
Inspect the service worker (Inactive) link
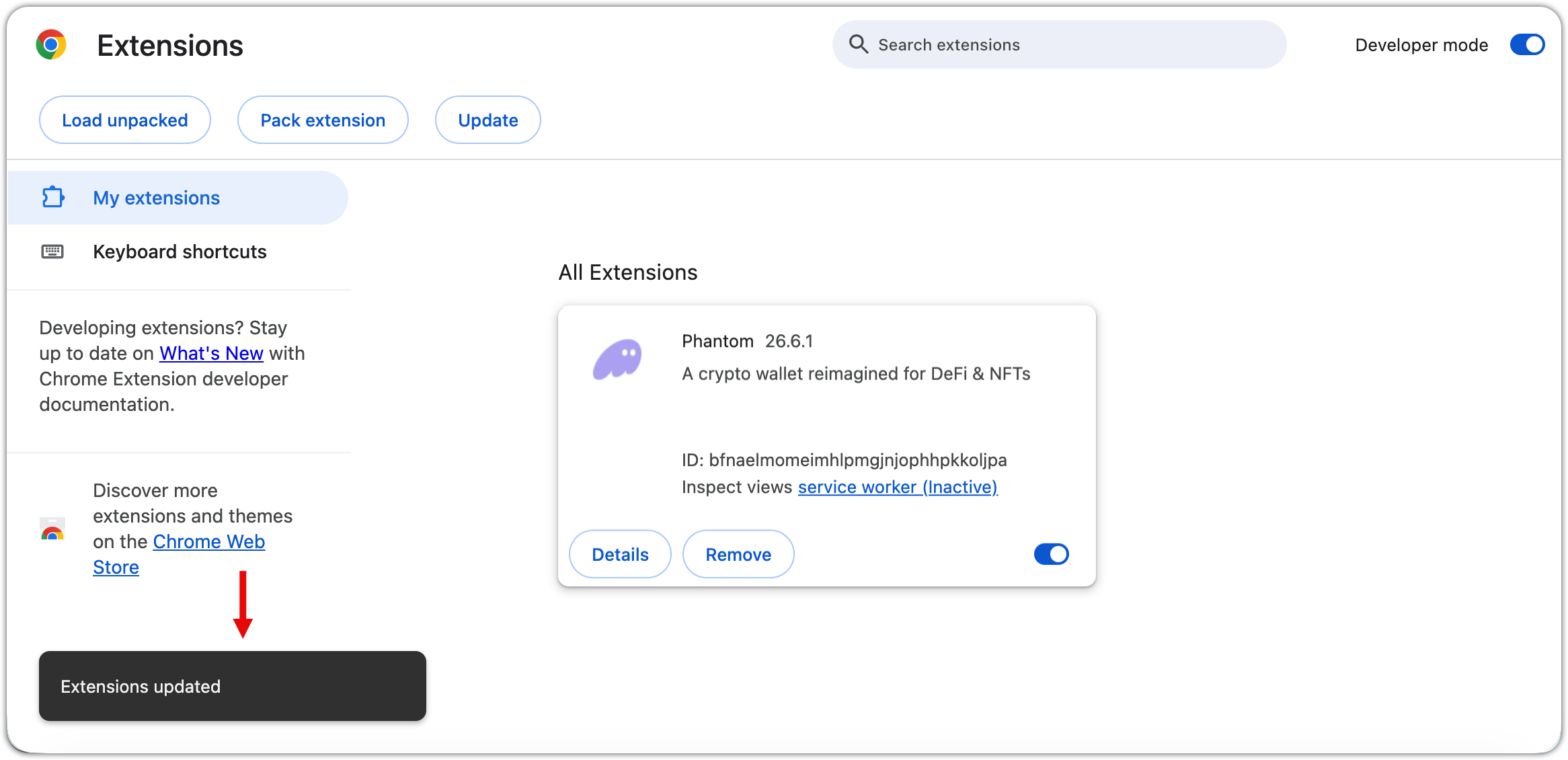(x=898, y=487)
